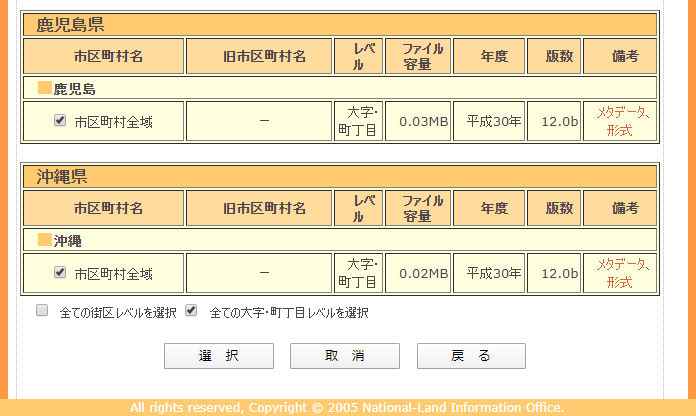Open メタデータ link in 鹿児島 row
The image size is (696, 416).
[623, 113]
